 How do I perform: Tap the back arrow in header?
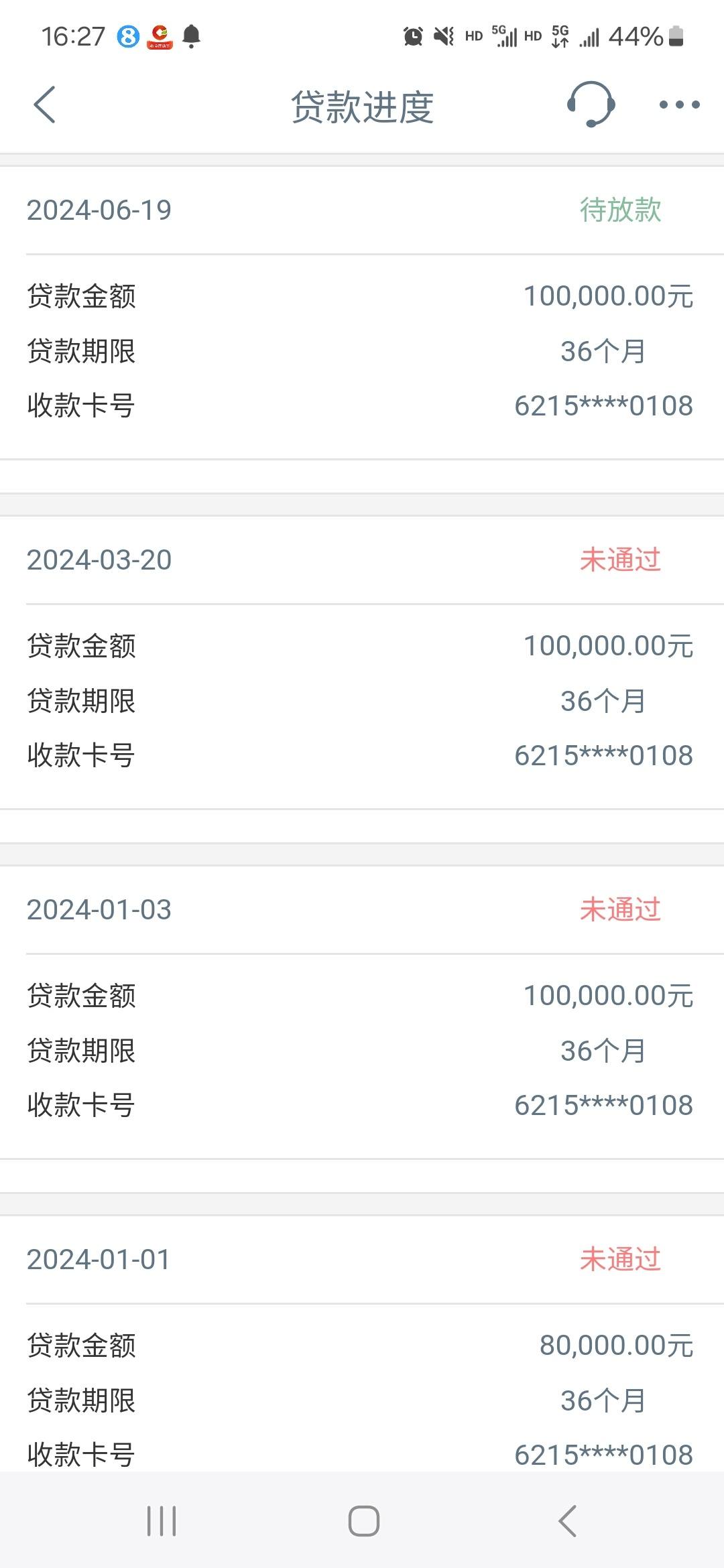pos(44,105)
